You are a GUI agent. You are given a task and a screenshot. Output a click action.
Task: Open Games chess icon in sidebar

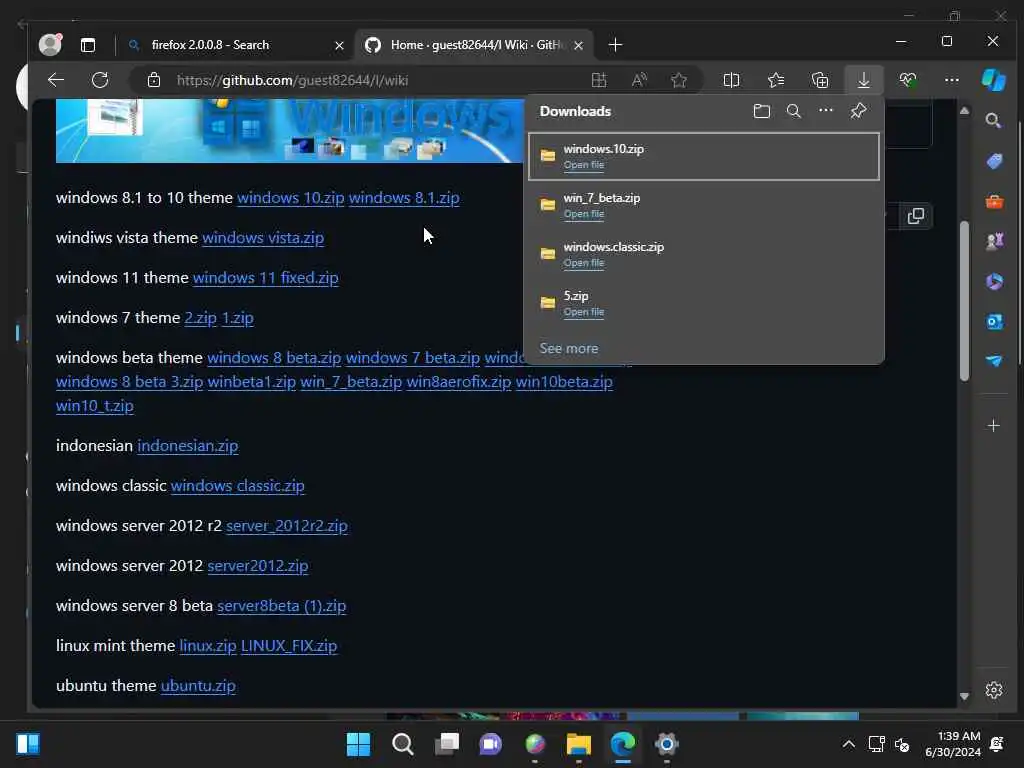994,242
